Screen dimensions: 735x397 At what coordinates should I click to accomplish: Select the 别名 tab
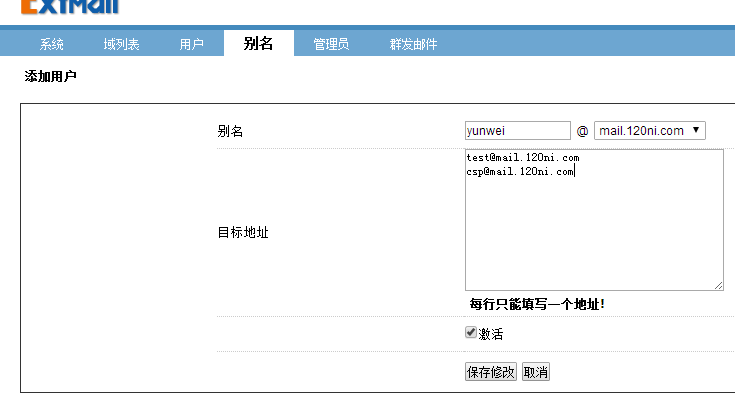pyautogui.click(x=259, y=43)
